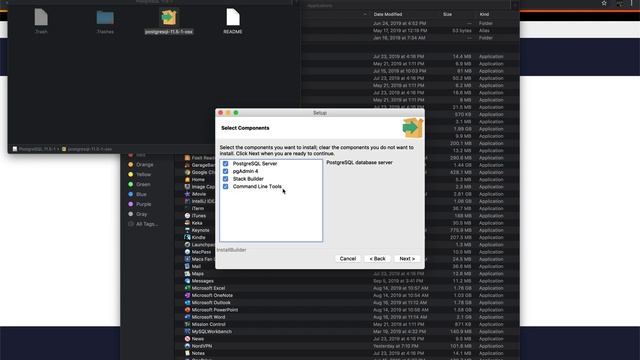Select the Mail app icon in list
This screenshot has width=640, height=360.
[x=187, y=266]
